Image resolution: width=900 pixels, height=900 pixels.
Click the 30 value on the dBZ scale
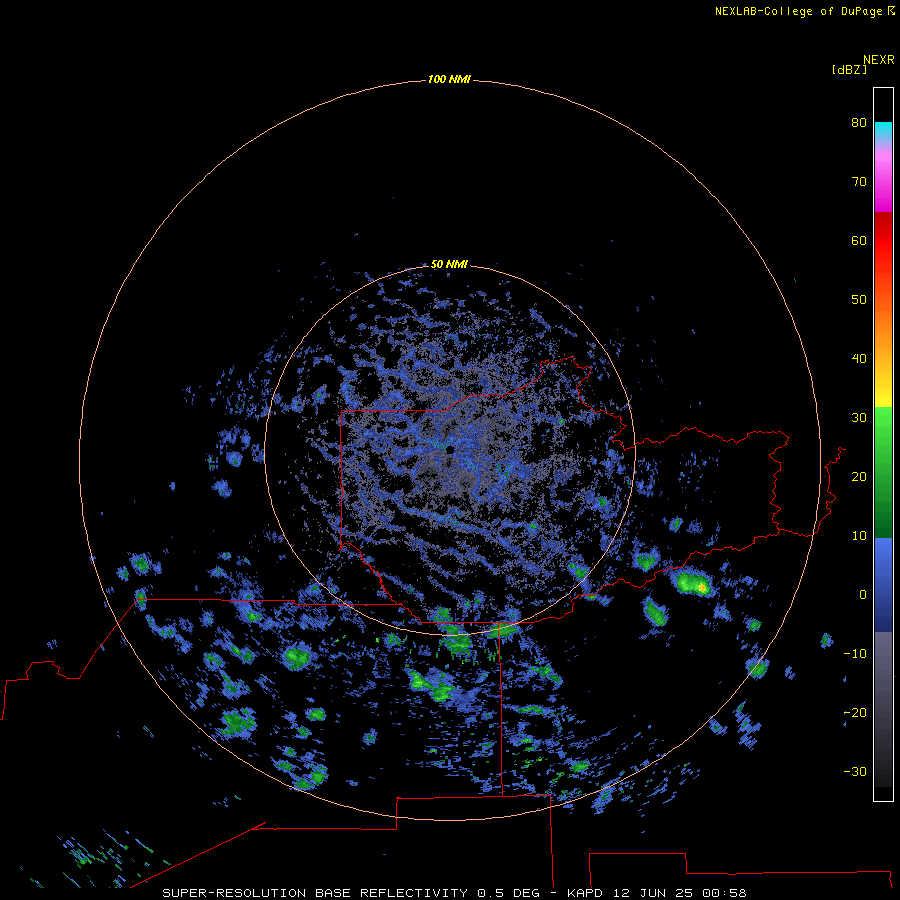(x=859, y=417)
